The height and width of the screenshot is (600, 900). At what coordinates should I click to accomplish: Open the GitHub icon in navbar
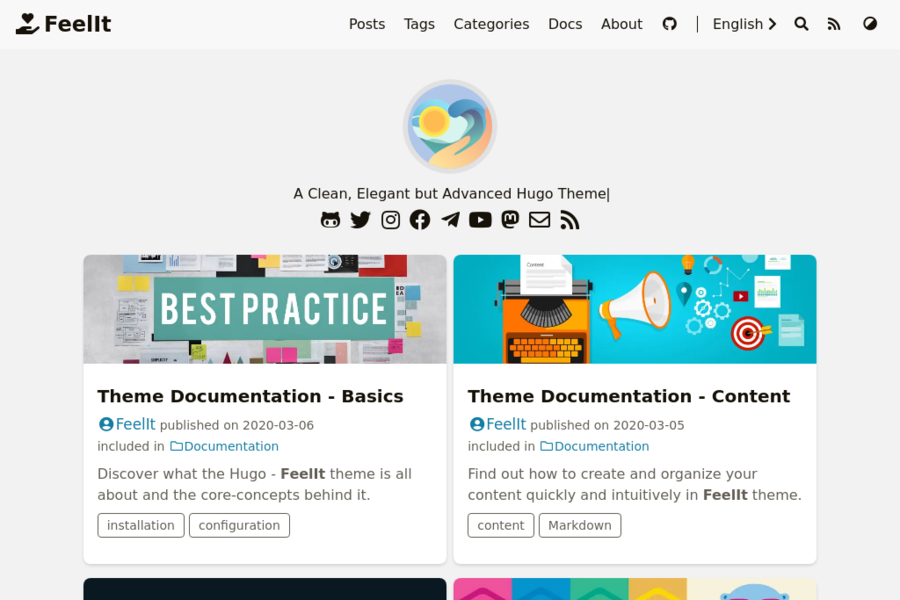[669, 24]
